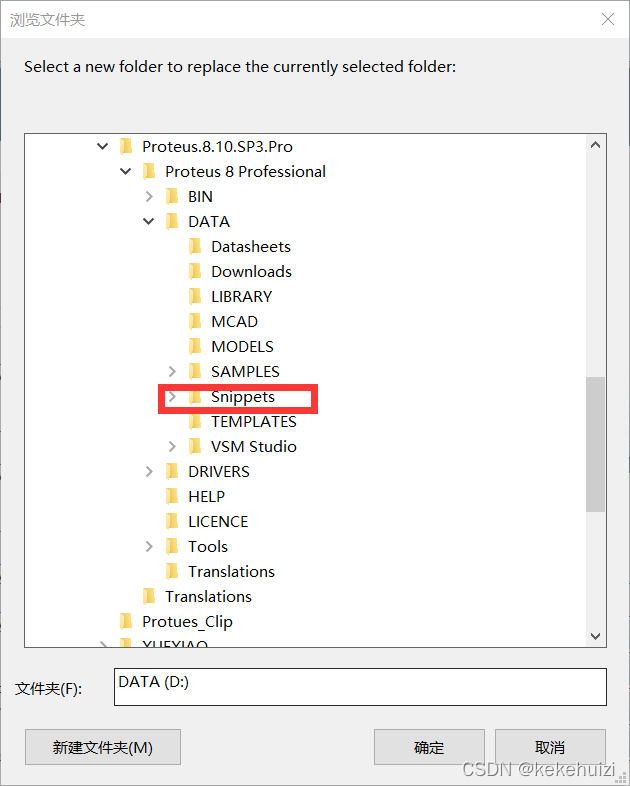Select the Protues_Clip folder

click(187, 622)
